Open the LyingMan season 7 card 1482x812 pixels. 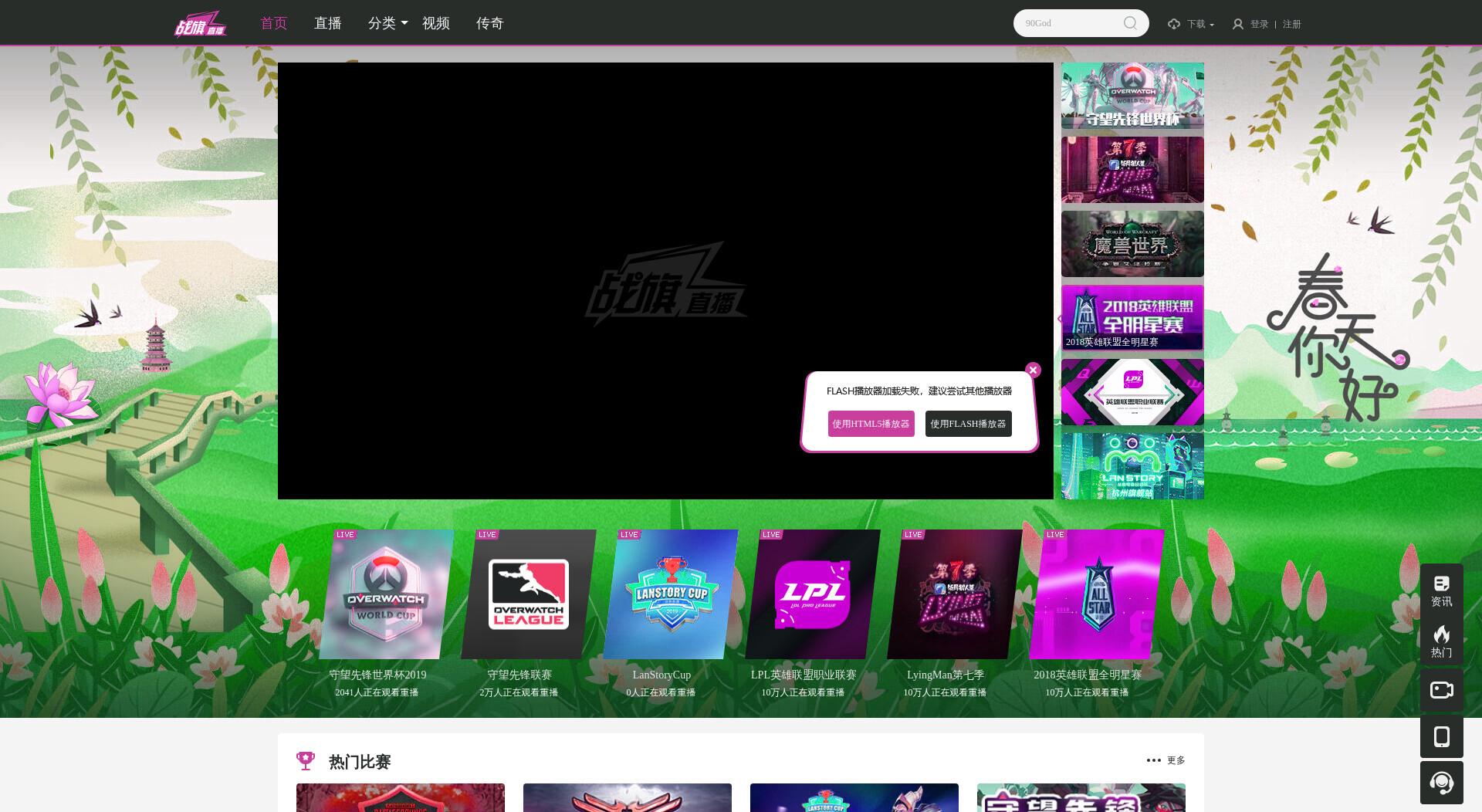[954, 594]
